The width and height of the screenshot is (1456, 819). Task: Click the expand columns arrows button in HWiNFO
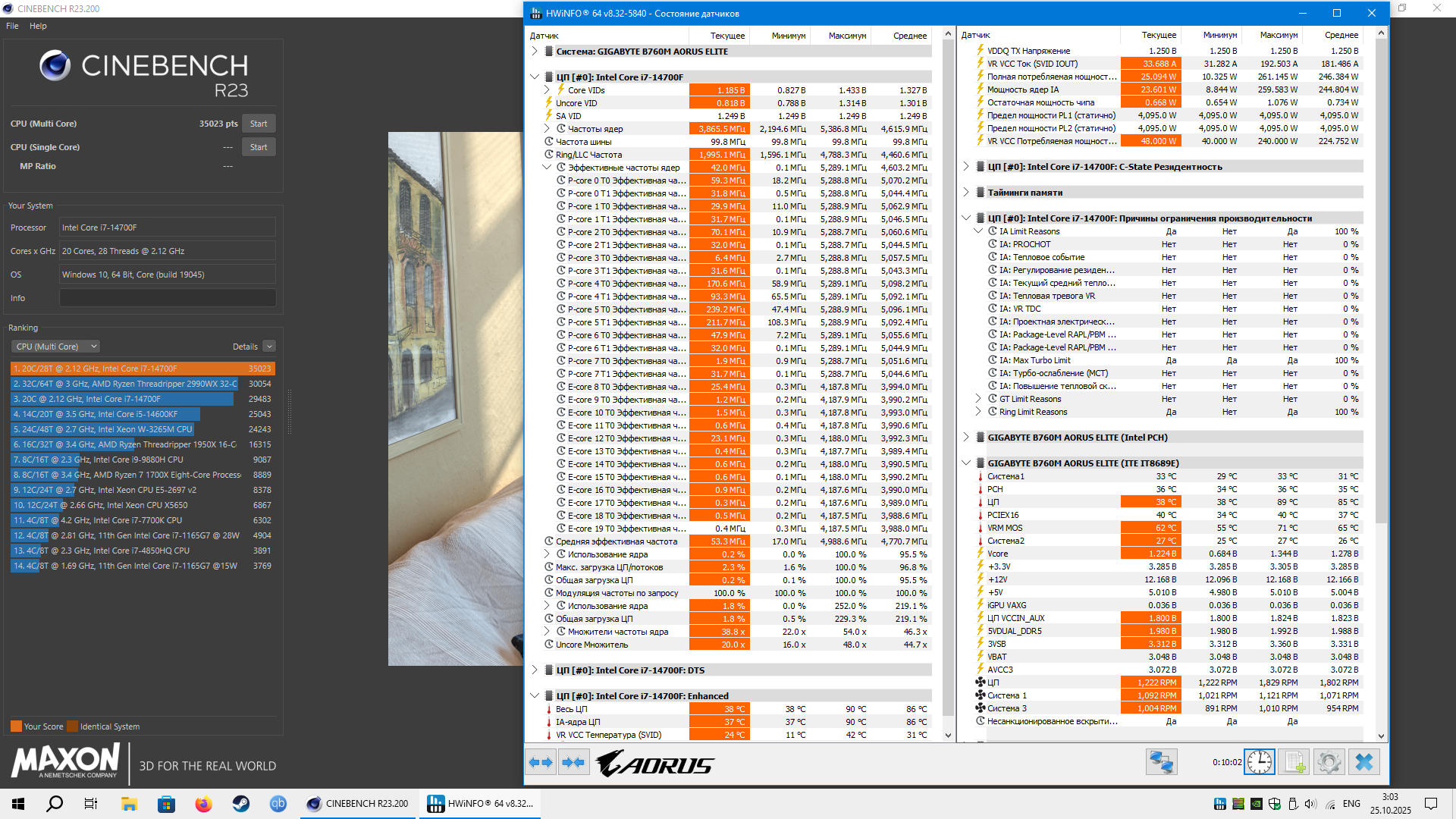pyautogui.click(x=541, y=762)
